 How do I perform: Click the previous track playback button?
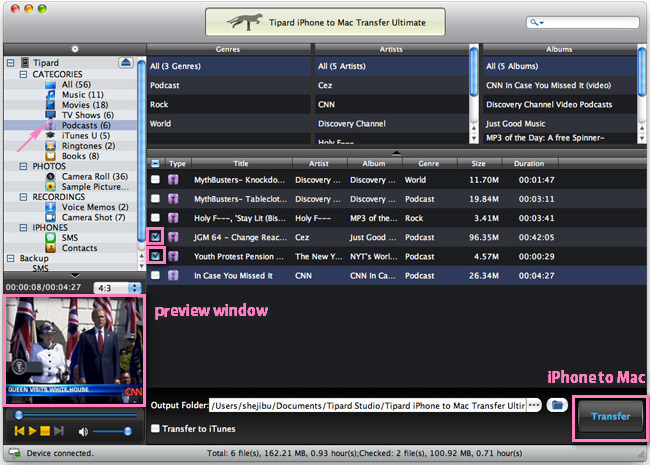[x=19, y=431]
